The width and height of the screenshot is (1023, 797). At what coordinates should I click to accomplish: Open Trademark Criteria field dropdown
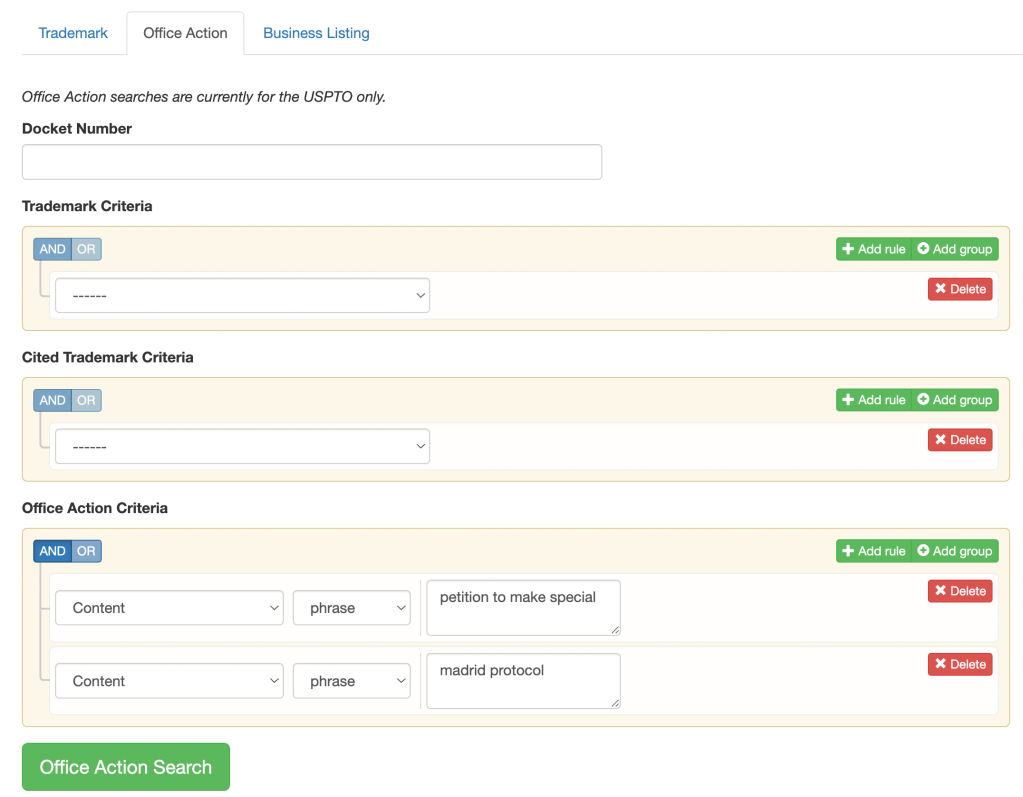pos(242,296)
